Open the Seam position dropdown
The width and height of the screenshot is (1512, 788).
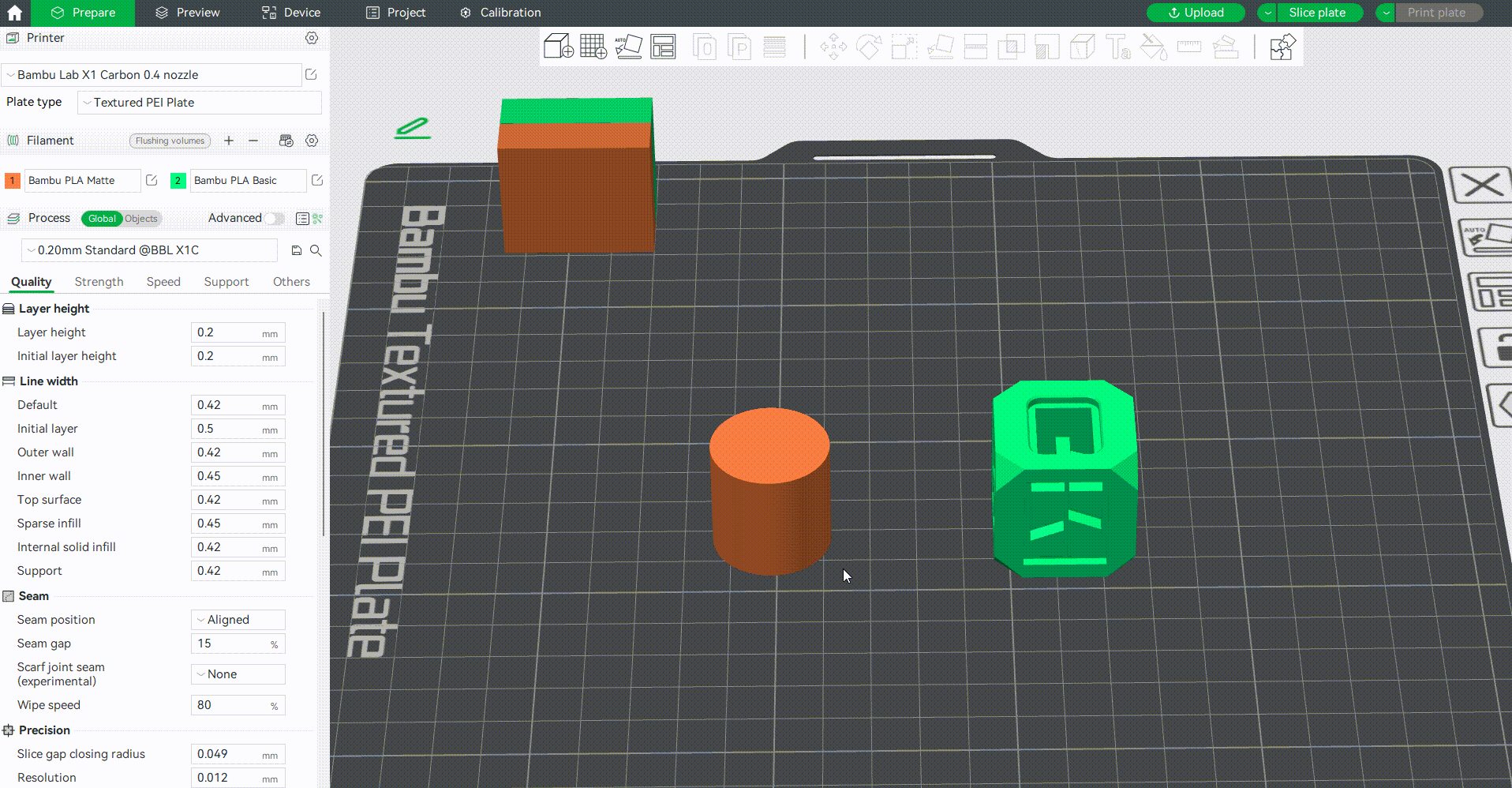pos(238,620)
